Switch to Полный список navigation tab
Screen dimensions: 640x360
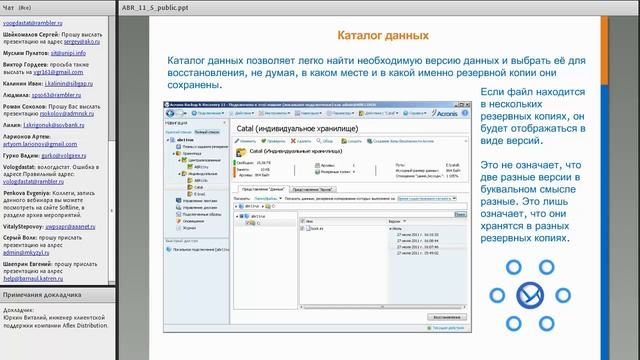[x=207, y=132]
